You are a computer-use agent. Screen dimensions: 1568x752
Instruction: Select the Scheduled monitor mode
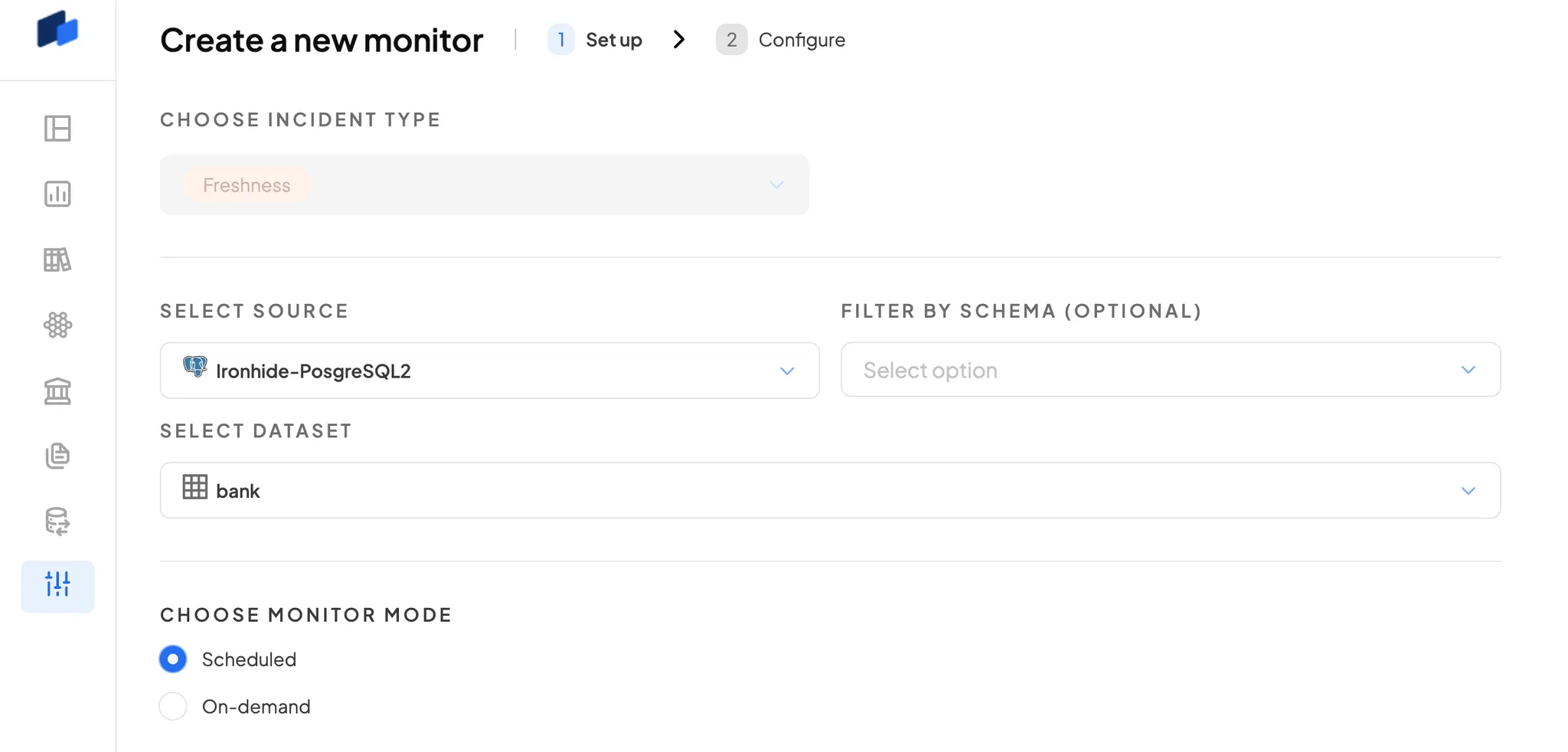[173, 659]
